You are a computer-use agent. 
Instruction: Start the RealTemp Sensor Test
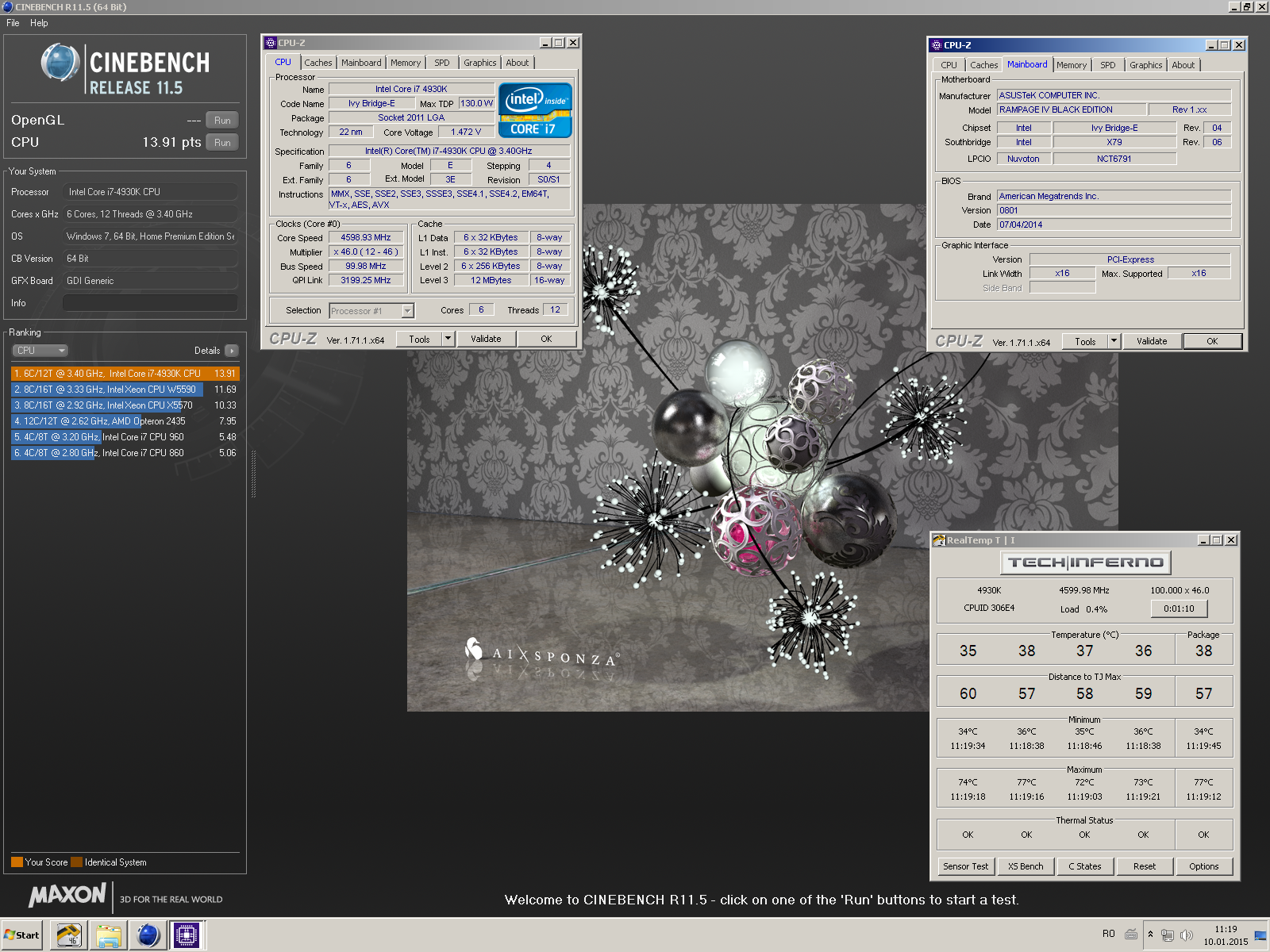[966, 866]
